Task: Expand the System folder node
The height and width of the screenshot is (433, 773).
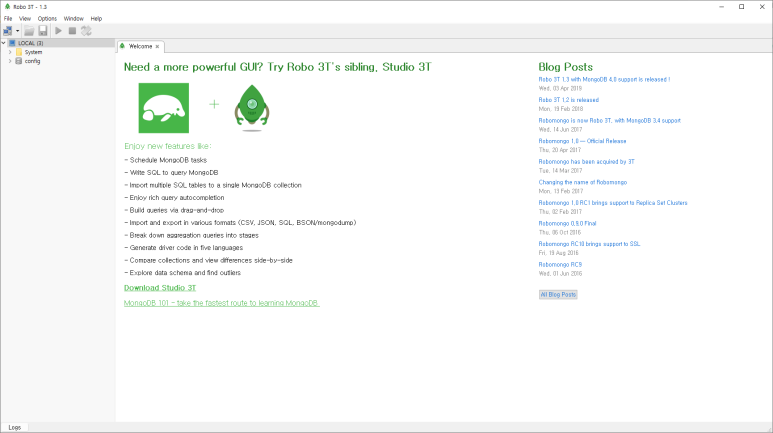Action: pos(10,52)
